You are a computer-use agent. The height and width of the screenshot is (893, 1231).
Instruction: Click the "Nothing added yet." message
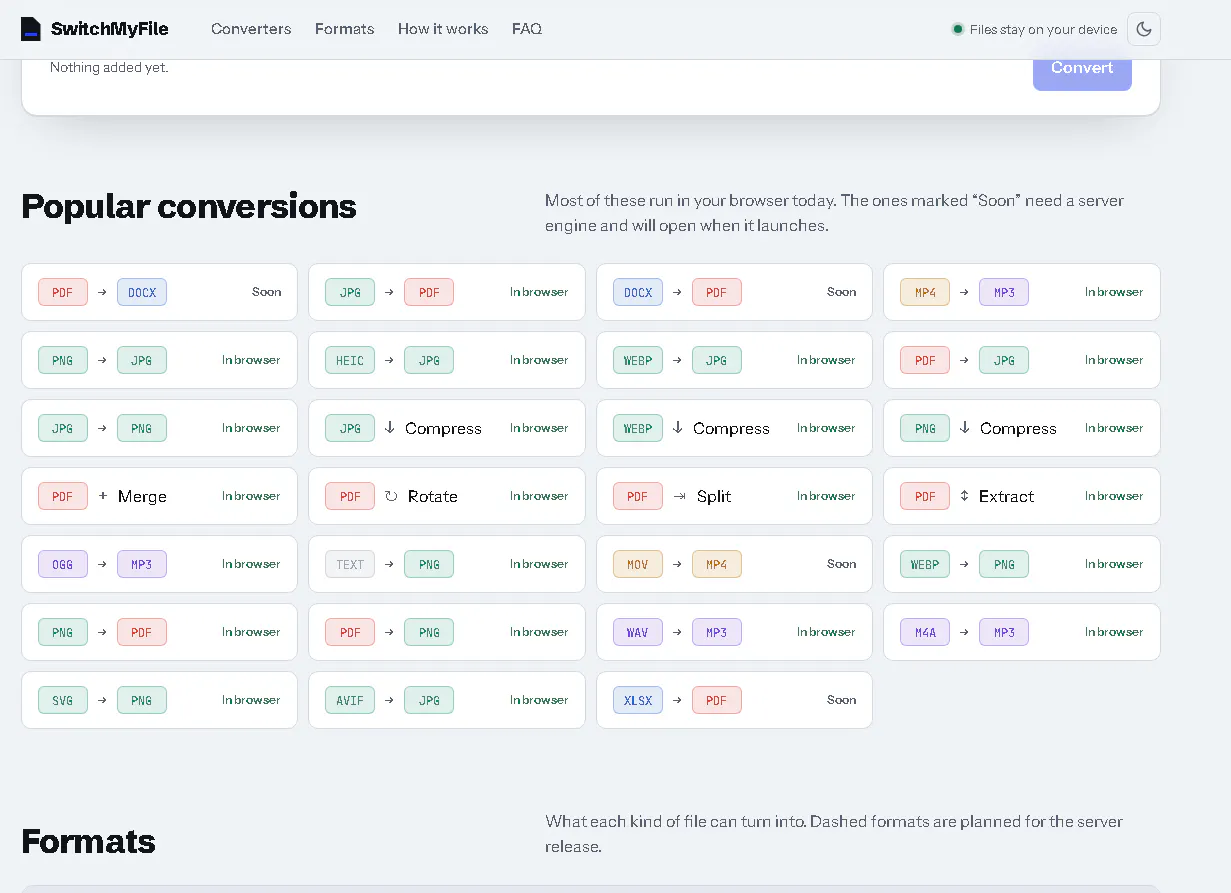pyautogui.click(x=109, y=68)
